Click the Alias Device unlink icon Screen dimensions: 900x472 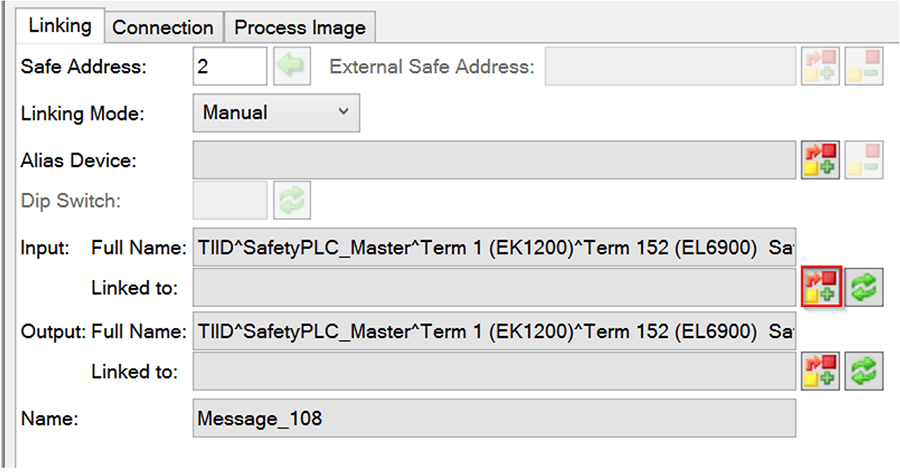tap(864, 159)
